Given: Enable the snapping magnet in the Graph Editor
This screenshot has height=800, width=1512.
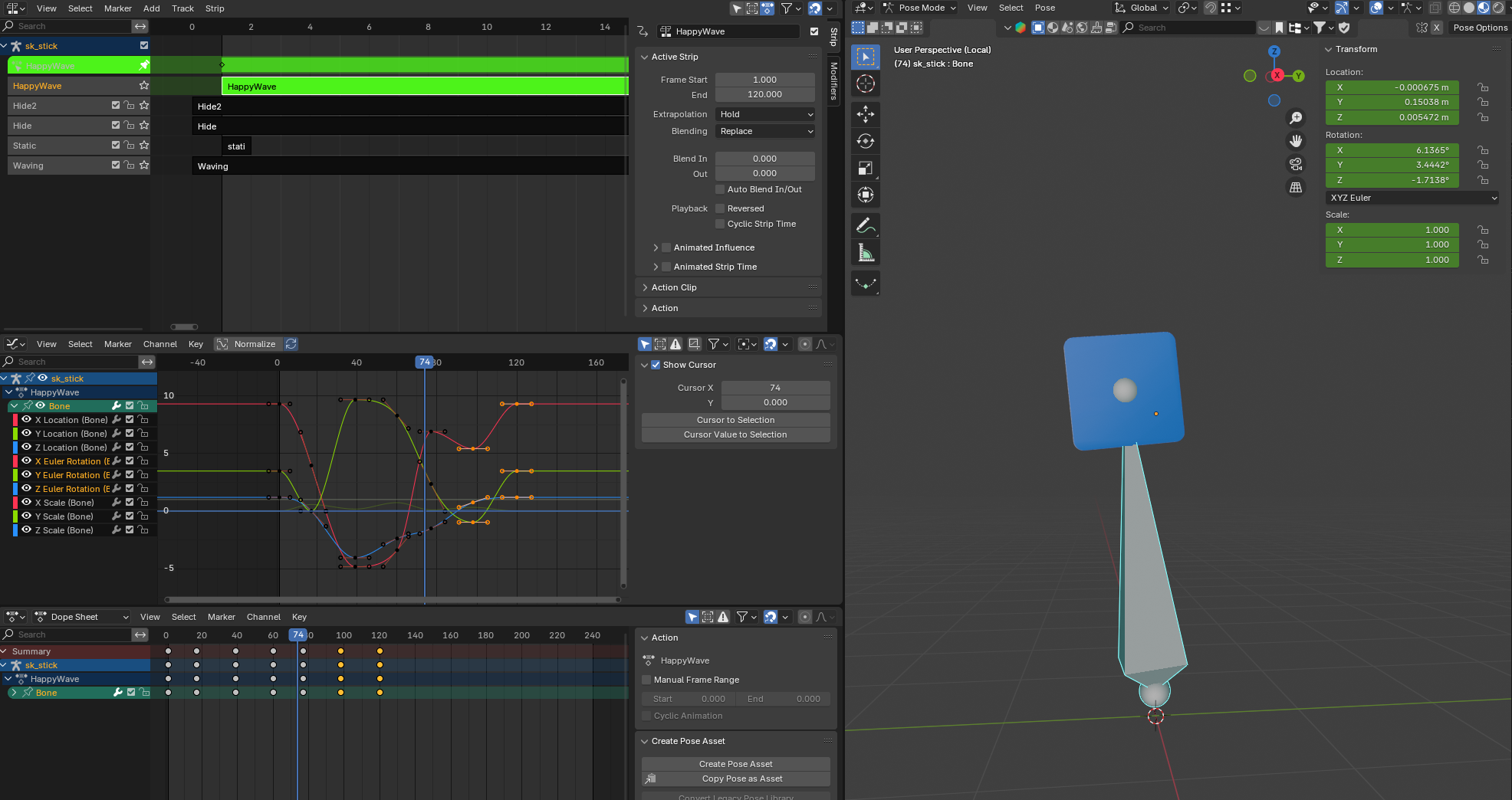Looking at the screenshot, I should point(769,344).
